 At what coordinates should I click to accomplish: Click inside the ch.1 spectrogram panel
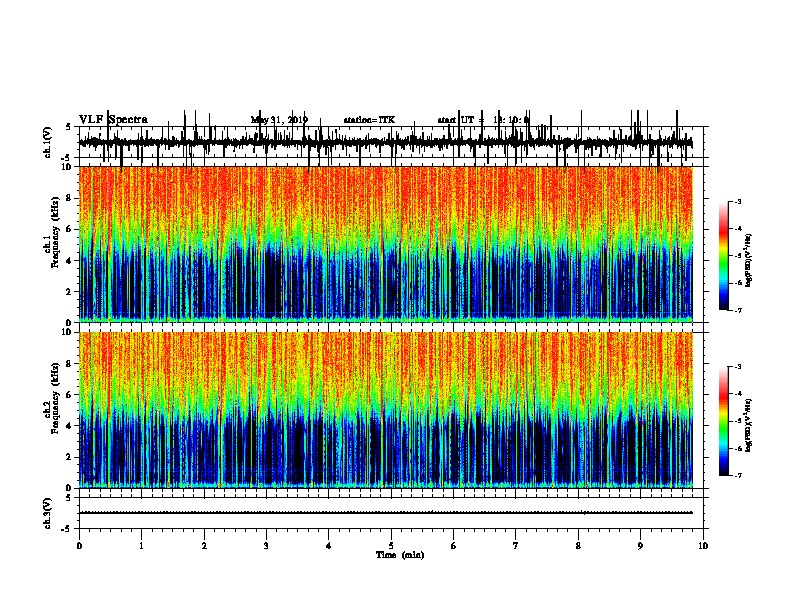point(386,244)
